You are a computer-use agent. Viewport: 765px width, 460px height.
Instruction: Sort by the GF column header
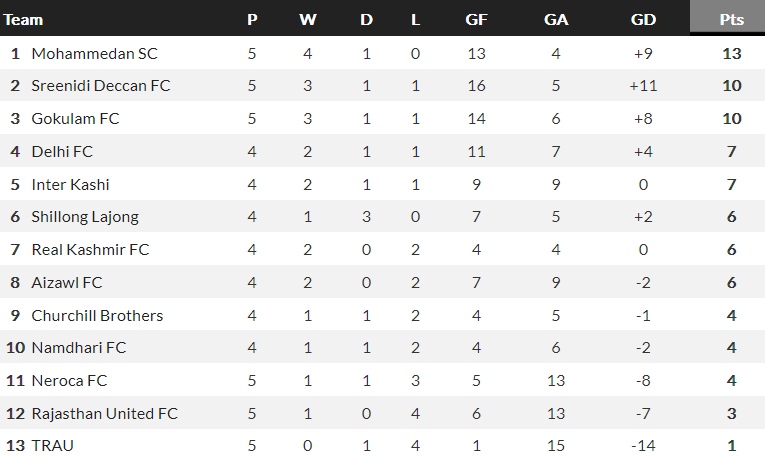coord(477,19)
